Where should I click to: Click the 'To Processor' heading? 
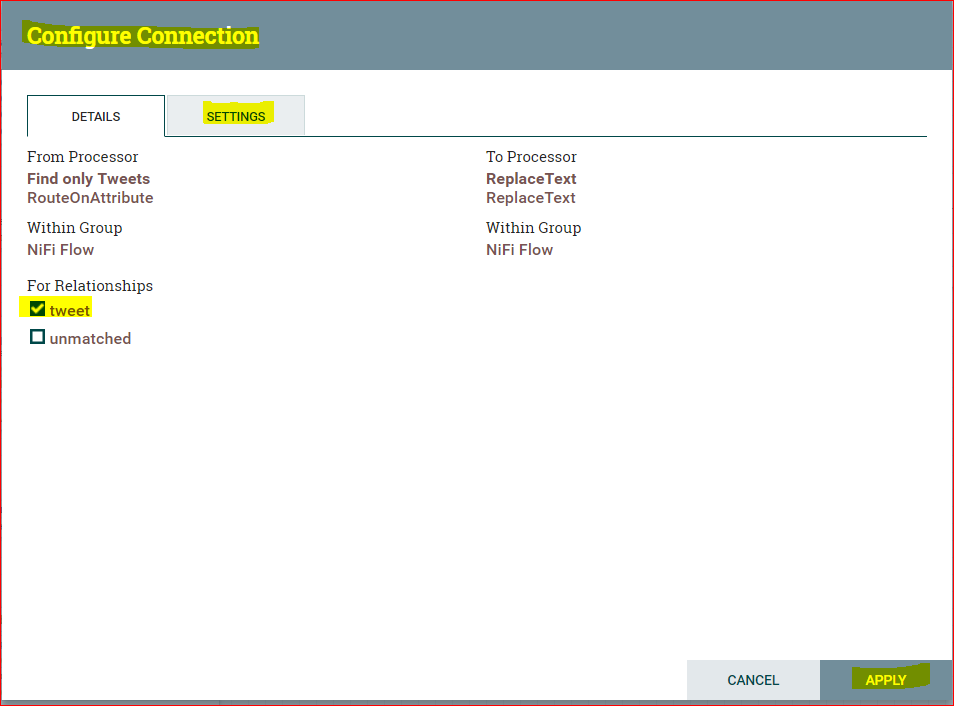point(531,157)
